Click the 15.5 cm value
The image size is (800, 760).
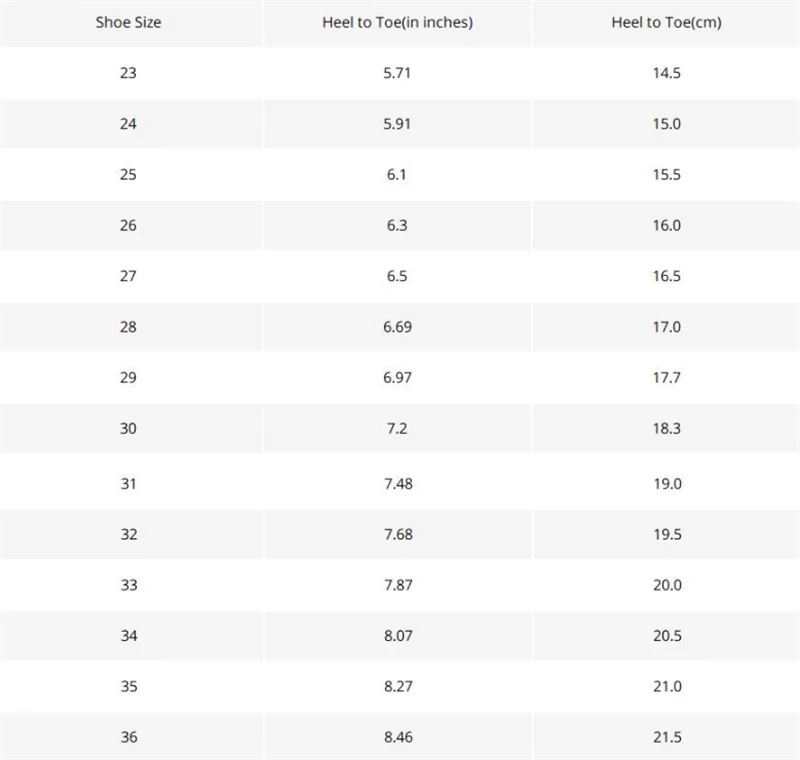[666, 174]
